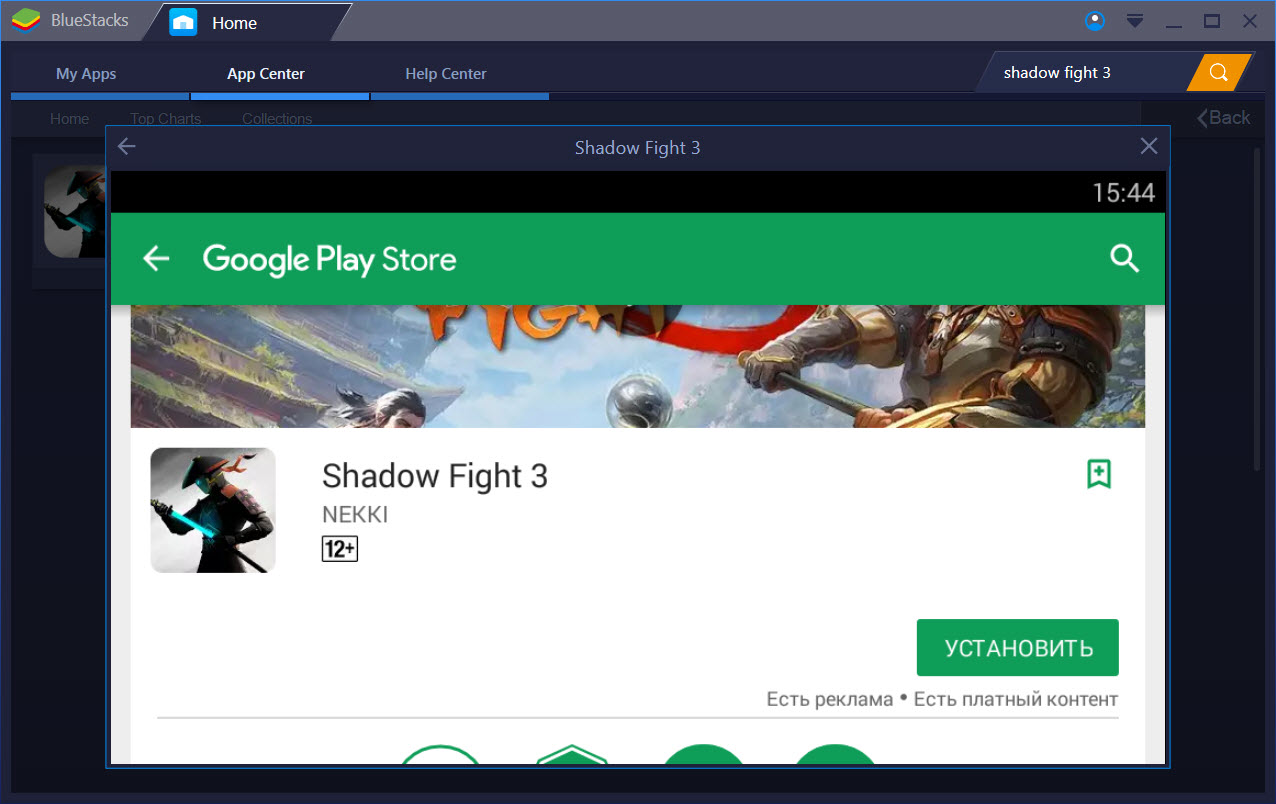Open the title bar dropdown menu arrow
This screenshot has height=804, width=1276.
coord(1135,21)
